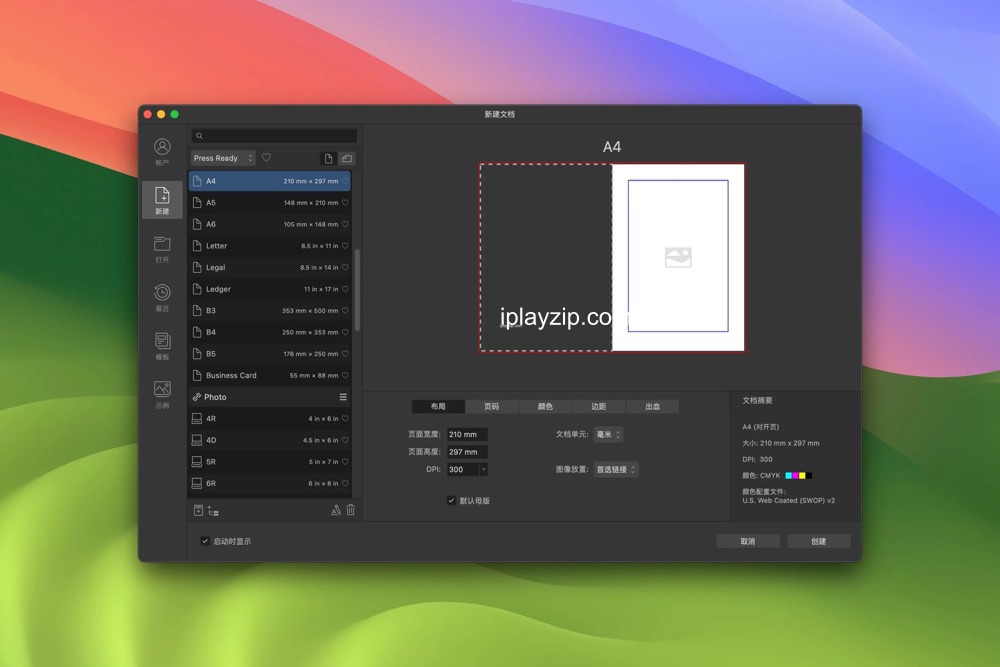The height and width of the screenshot is (667, 1000).
Task: Open the 图像放置 image placement dropdown
Action: pos(616,470)
